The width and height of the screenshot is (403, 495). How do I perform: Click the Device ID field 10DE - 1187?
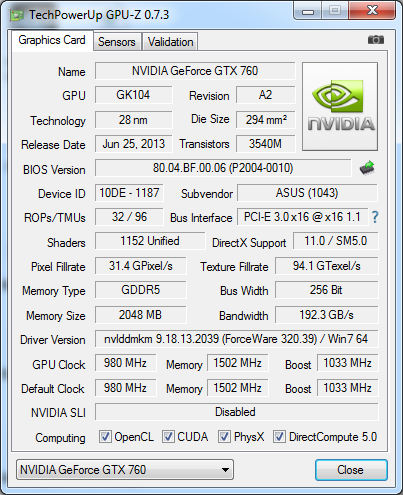(x=129, y=193)
